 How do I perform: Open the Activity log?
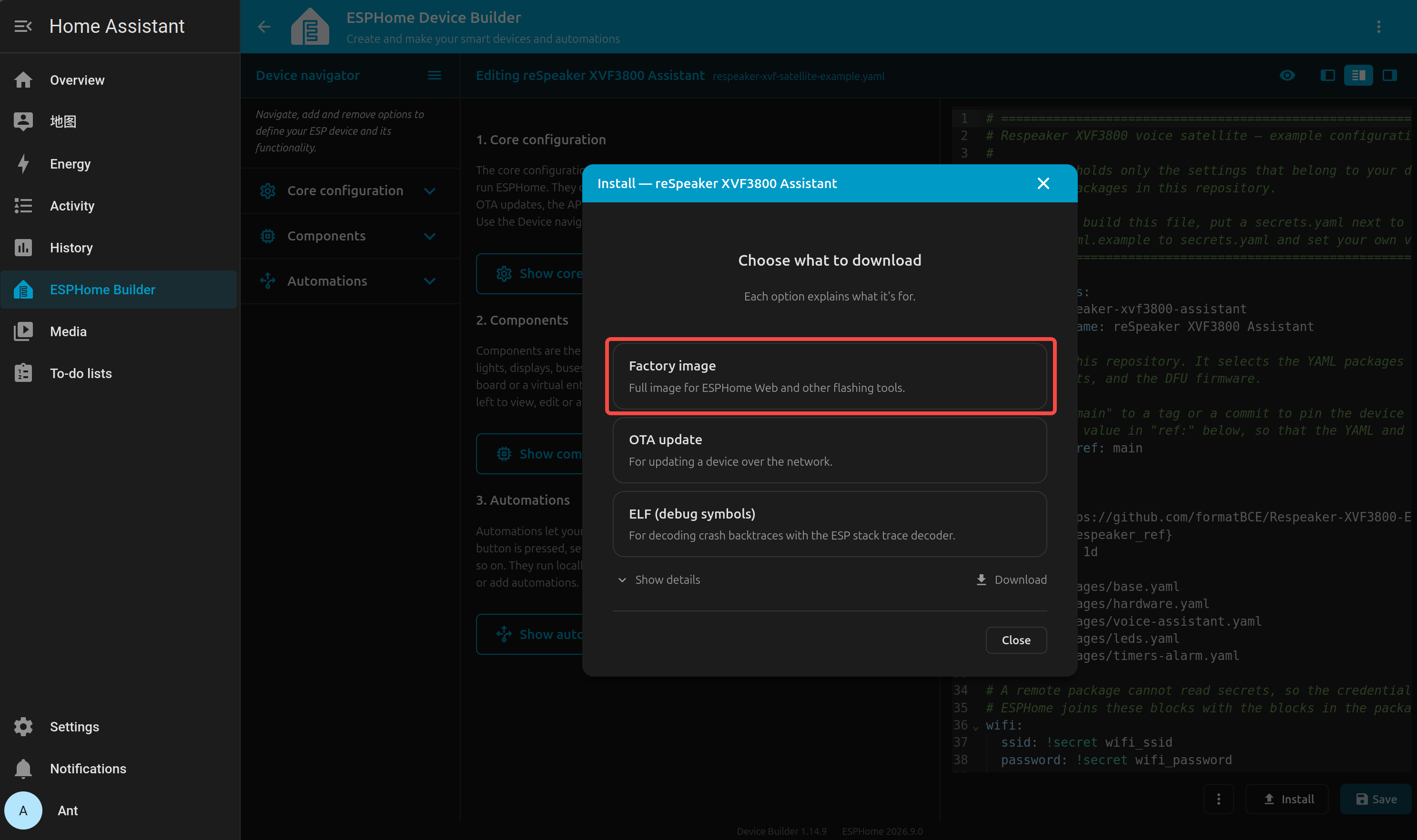tap(118, 205)
